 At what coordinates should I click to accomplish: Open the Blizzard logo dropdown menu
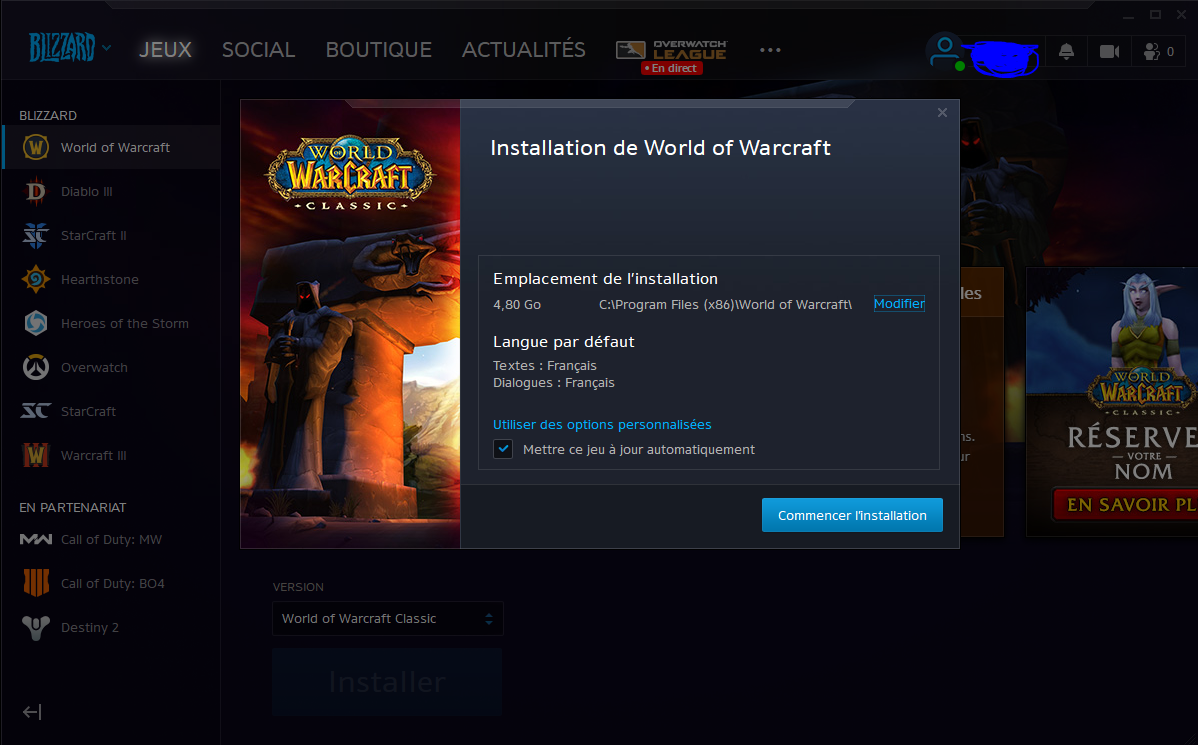tap(70, 47)
